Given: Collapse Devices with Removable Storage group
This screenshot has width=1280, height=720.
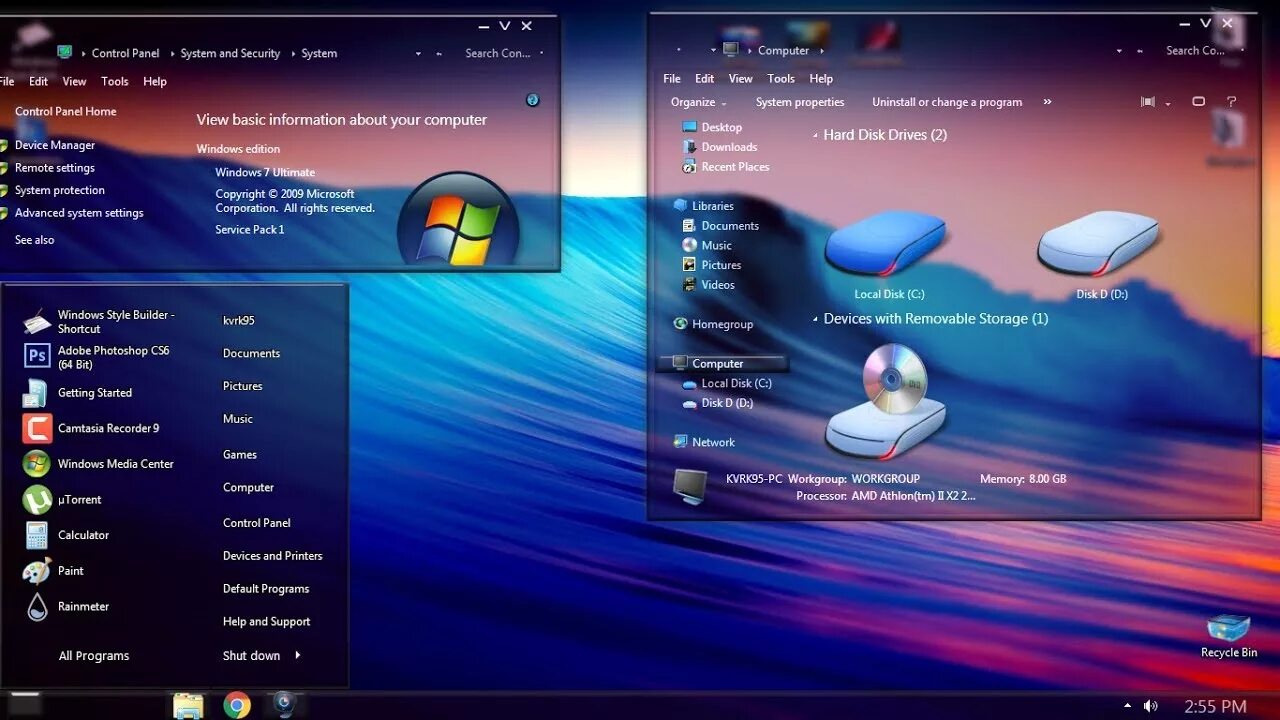Looking at the screenshot, I should (815, 319).
